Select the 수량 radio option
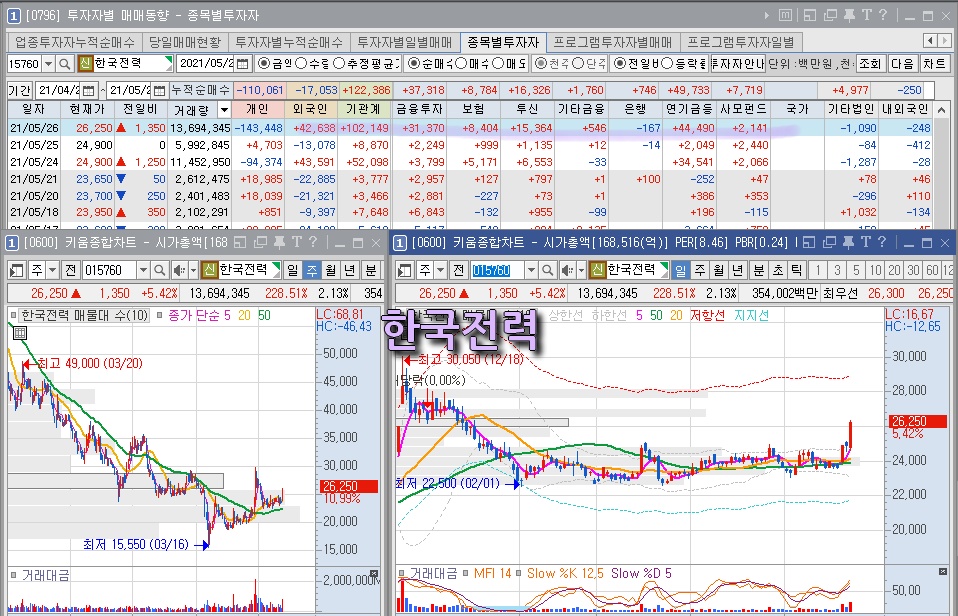The height and width of the screenshot is (616, 958). tap(301, 64)
